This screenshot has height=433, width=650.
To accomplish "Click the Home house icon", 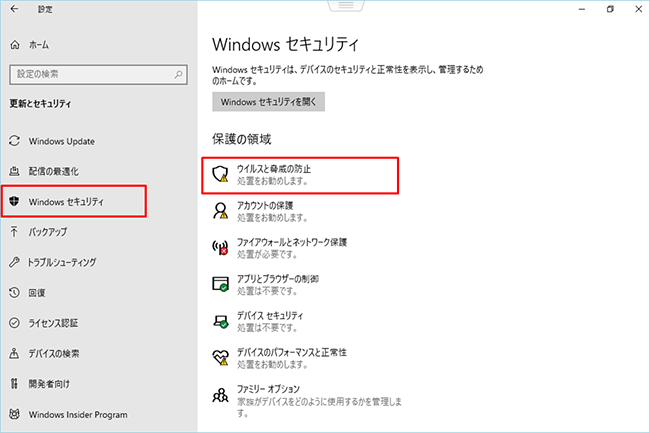I will pos(15,45).
